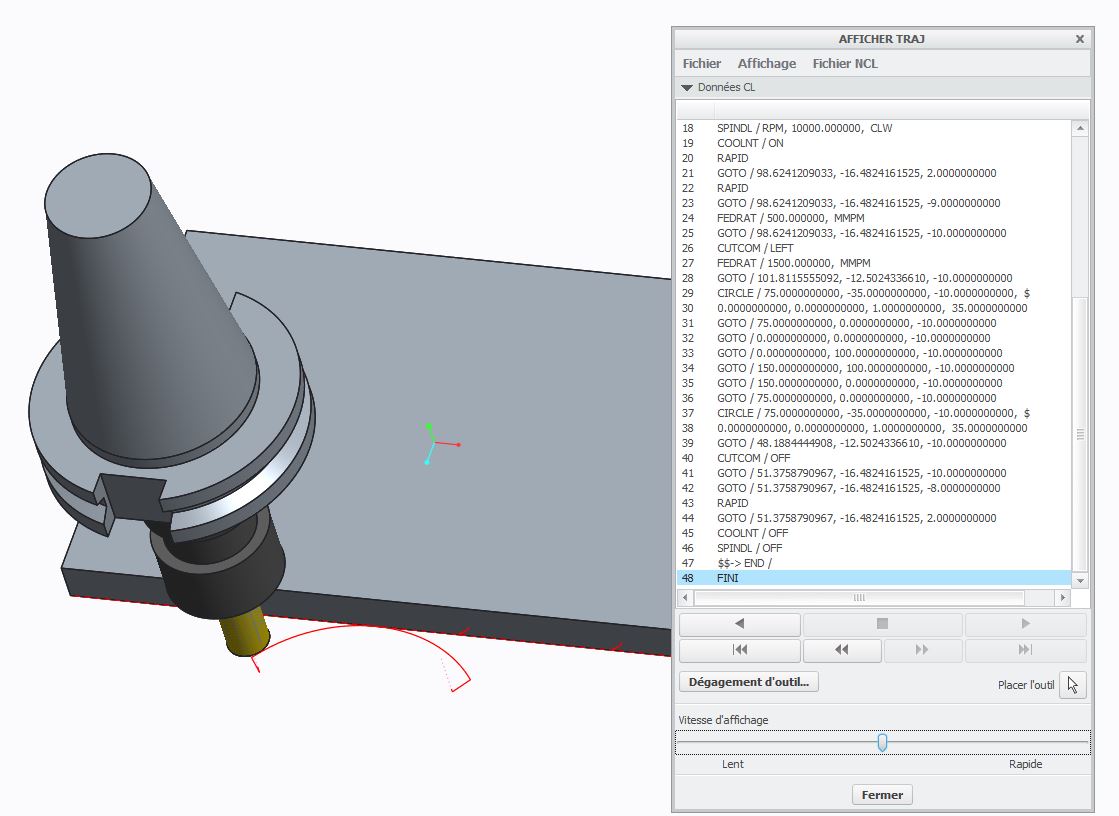This screenshot has width=1119, height=816.
Task: Click the Dégagement d'outil... button
Action: click(749, 682)
